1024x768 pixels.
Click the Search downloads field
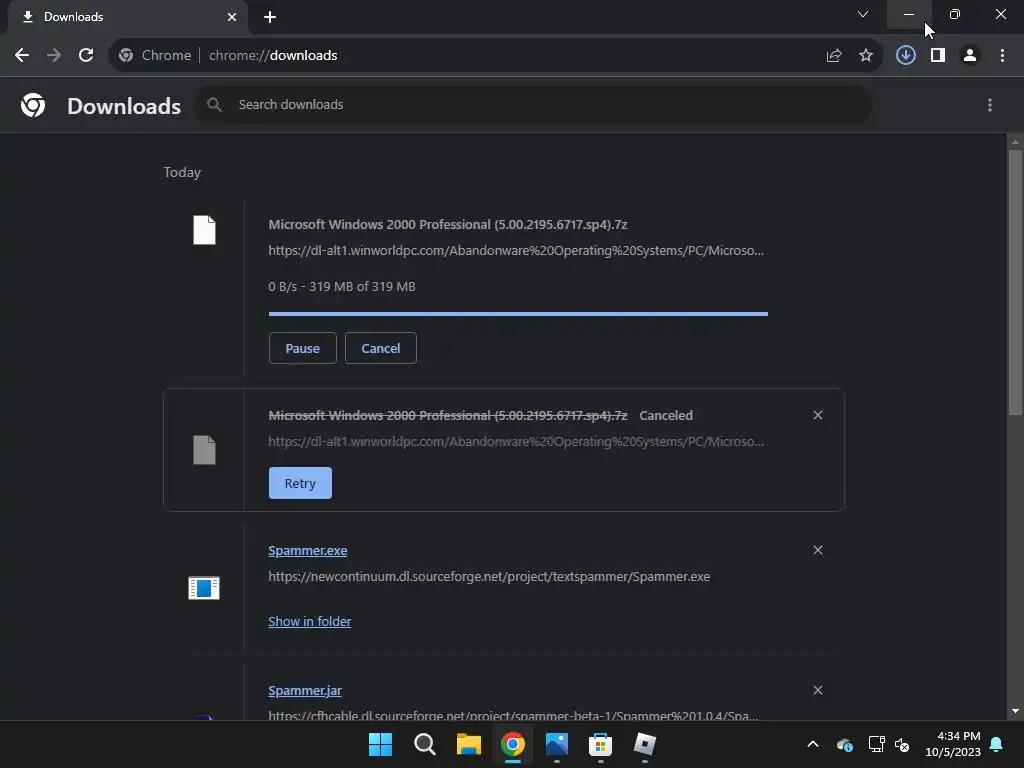pyautogui.click(x=534, y=104)
